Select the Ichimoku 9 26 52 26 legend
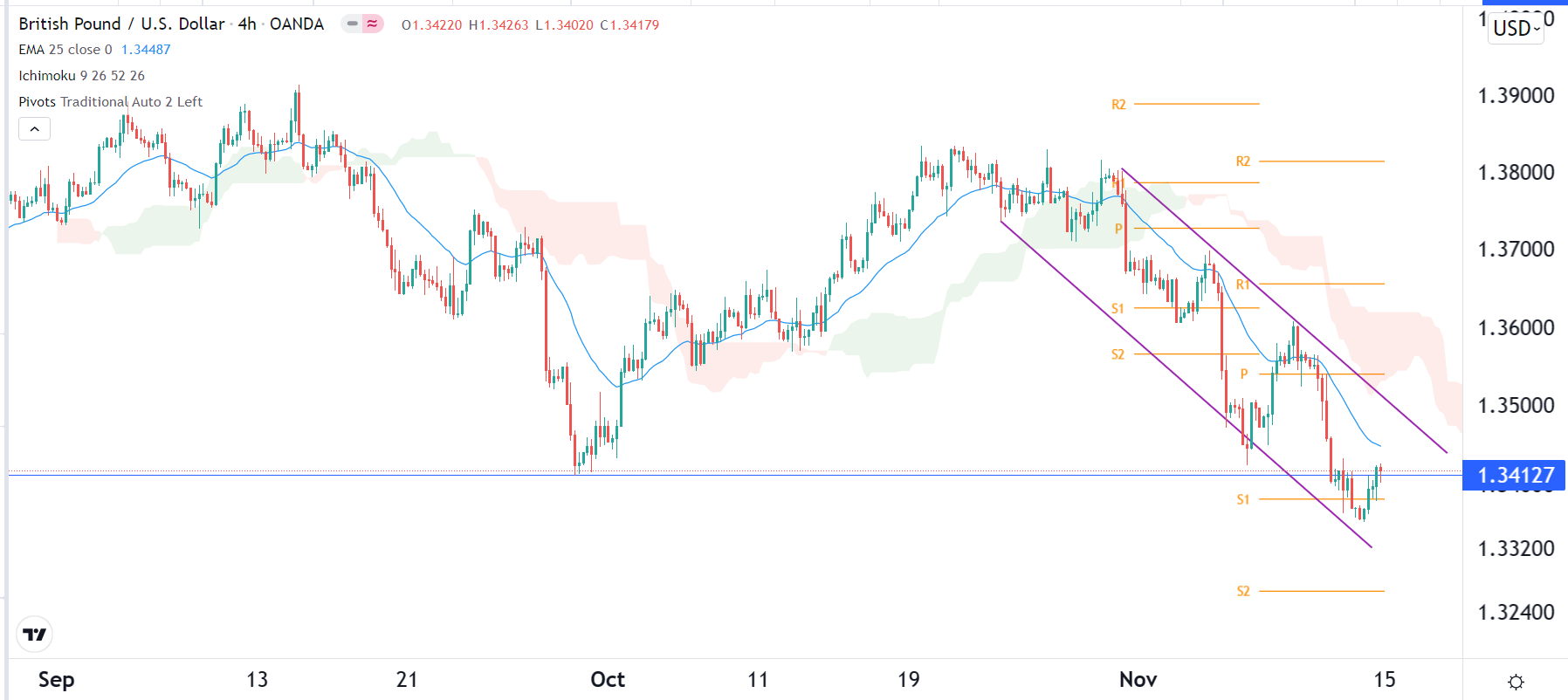 81,76
